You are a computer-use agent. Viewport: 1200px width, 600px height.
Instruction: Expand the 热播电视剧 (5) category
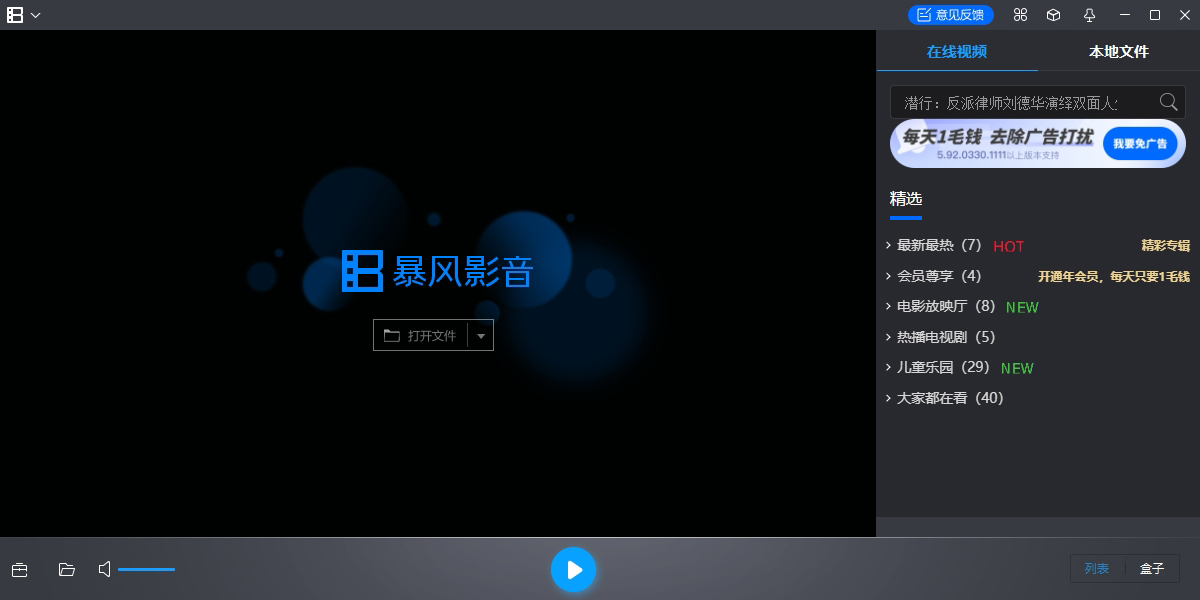coord(941,337)
